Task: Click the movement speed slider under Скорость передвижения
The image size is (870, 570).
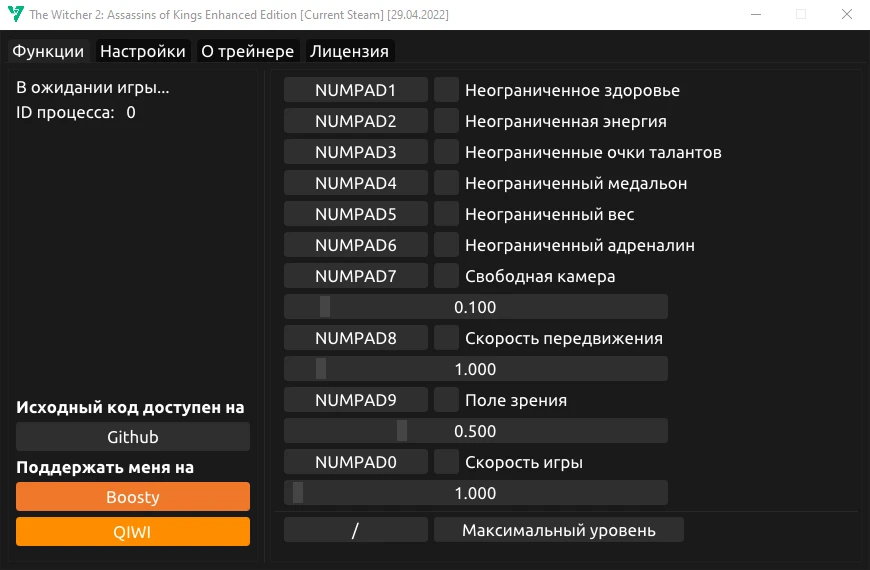Action: click(476, 369)
